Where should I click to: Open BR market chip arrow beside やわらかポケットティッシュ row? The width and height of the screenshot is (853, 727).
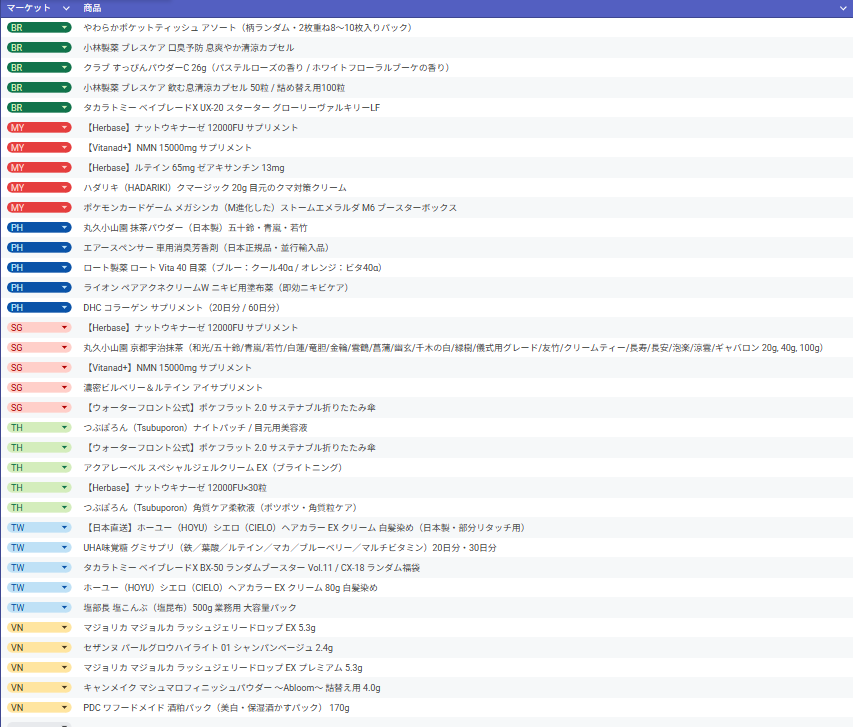click(64, 27)
